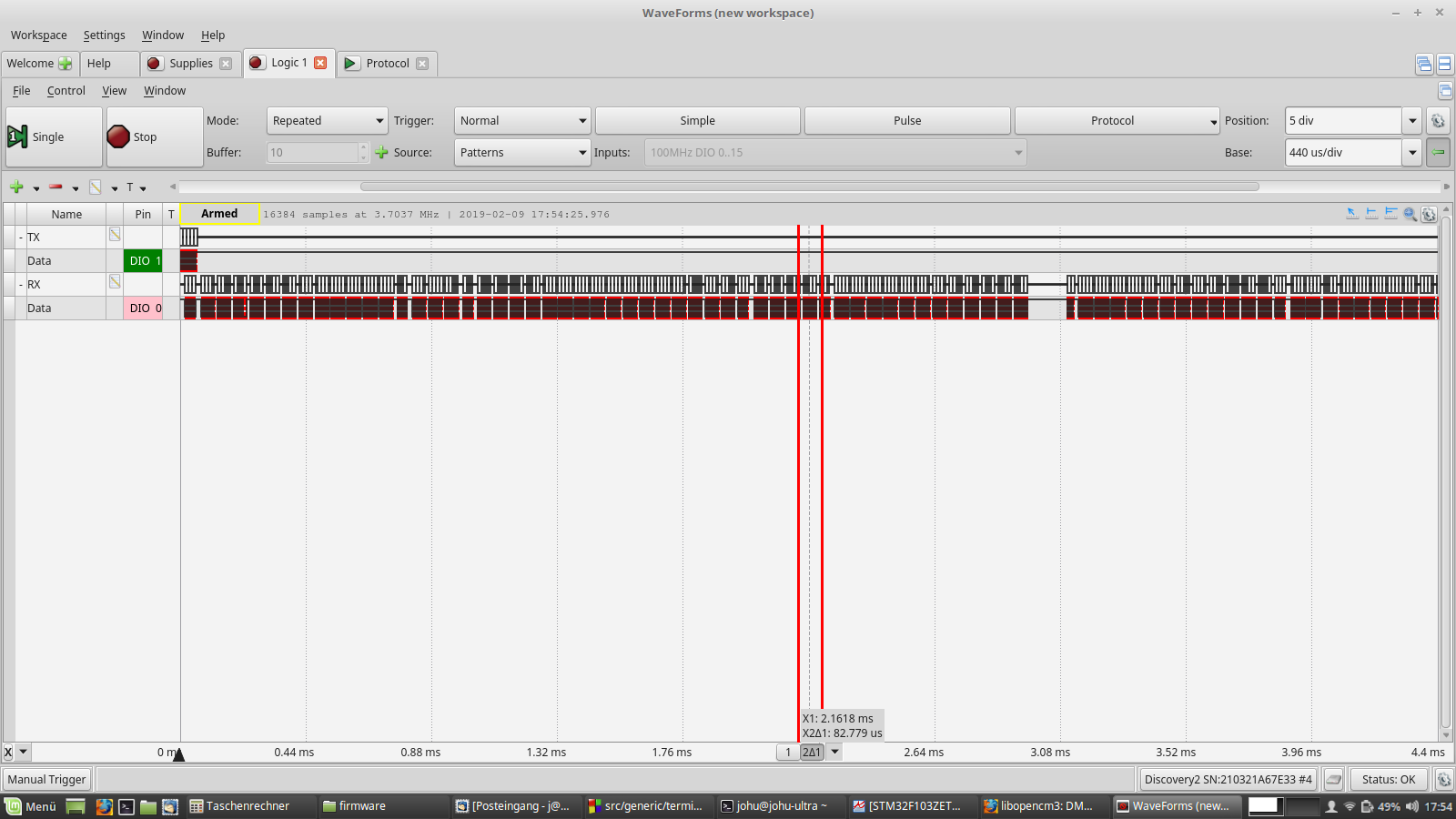The image size is (1456, 819).
Task: Collapse the RX channel group
Action: (21, 285)
